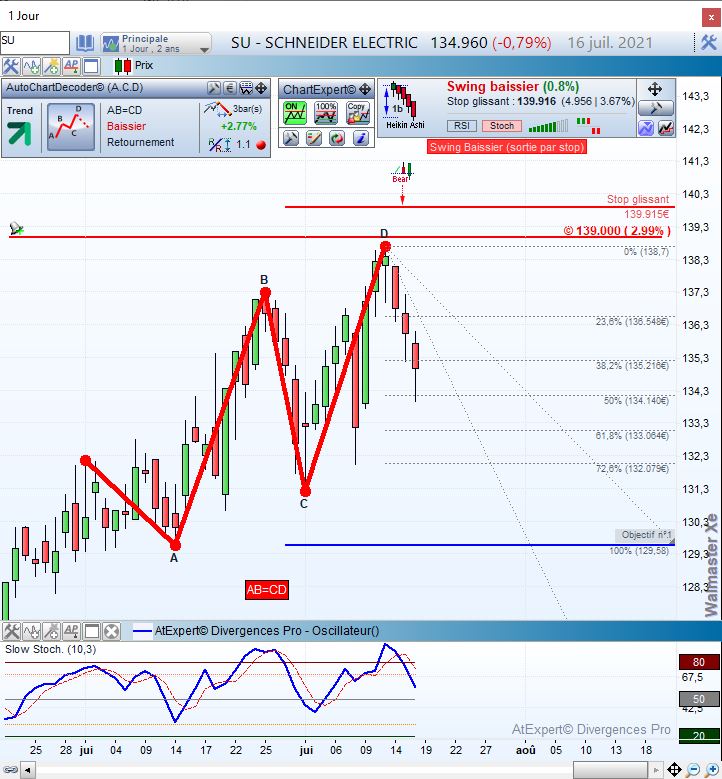Select the ABCD pattern thumbnail button

(71, 127)
